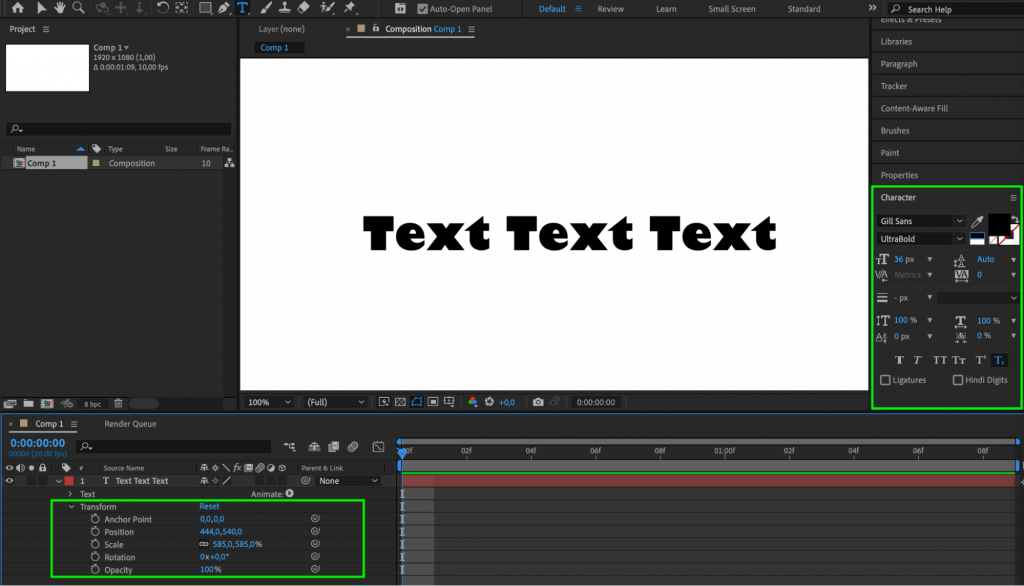Select the Type tool in the toolbar
The image size is (1024, 586).
[242, 9]
